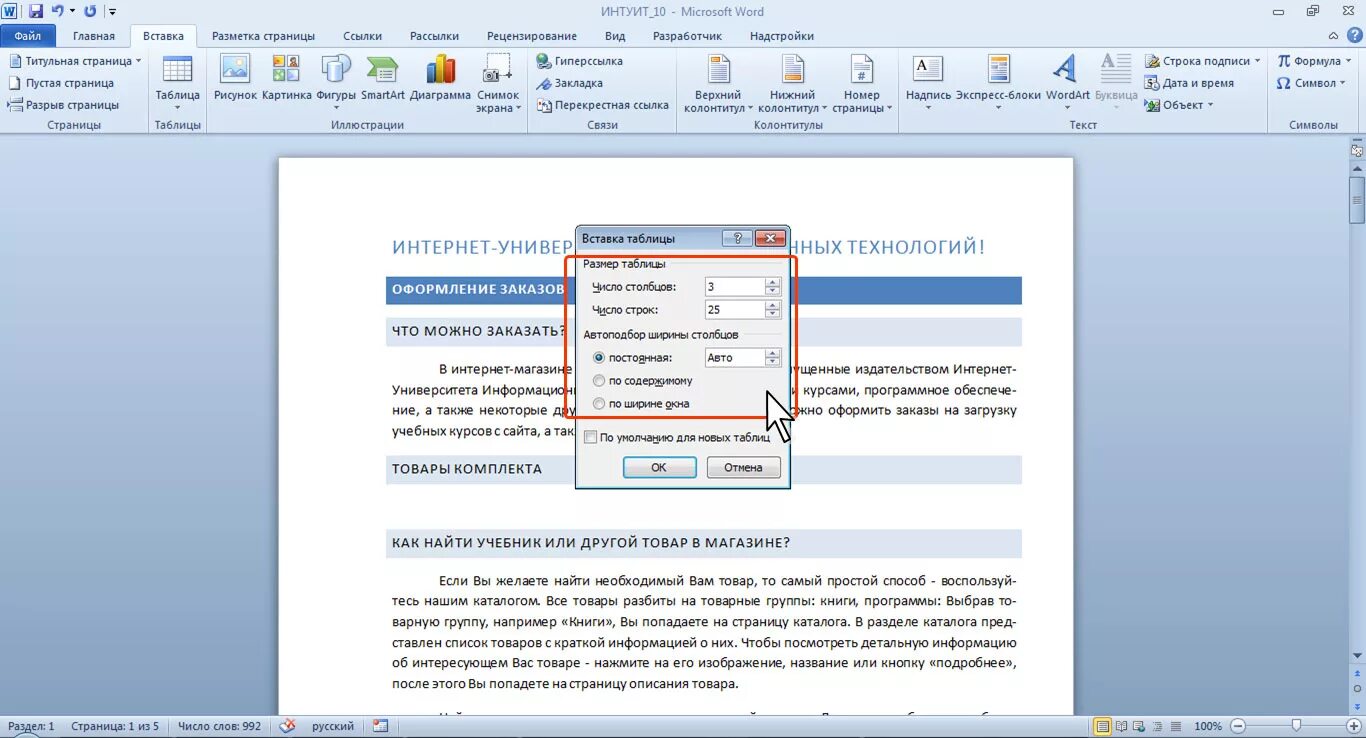The height and width of the screenshot is (738, 1366).
Task: Switch to Print Layout view button
Action: [x=1103, y=726]
